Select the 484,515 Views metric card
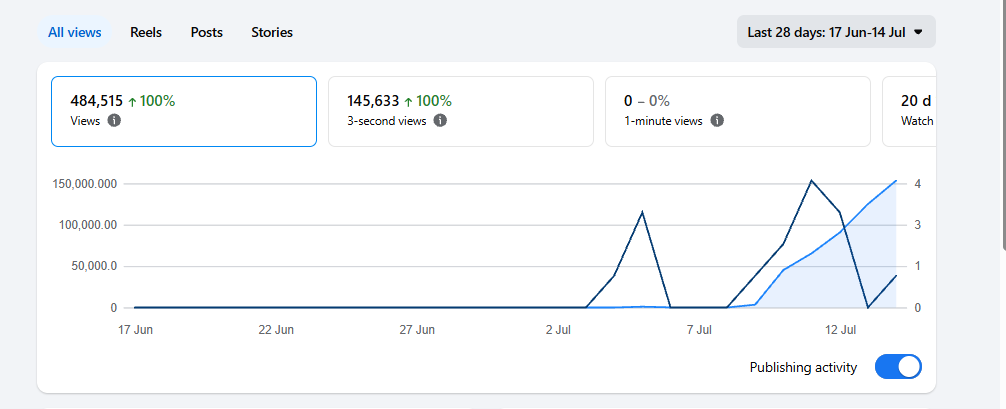The height and width of the screenshot is (409, 1006). click(184, 112)
